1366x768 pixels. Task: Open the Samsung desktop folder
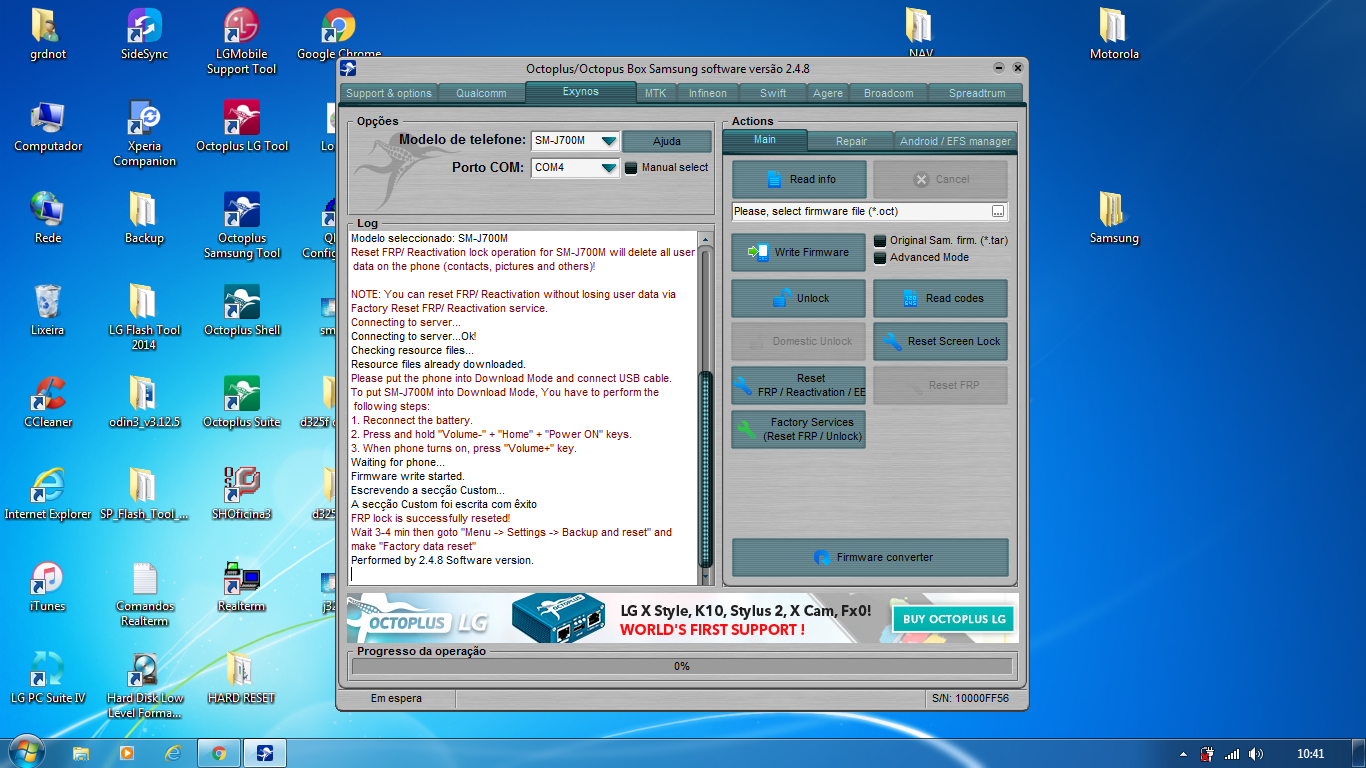click(1114, 218)
